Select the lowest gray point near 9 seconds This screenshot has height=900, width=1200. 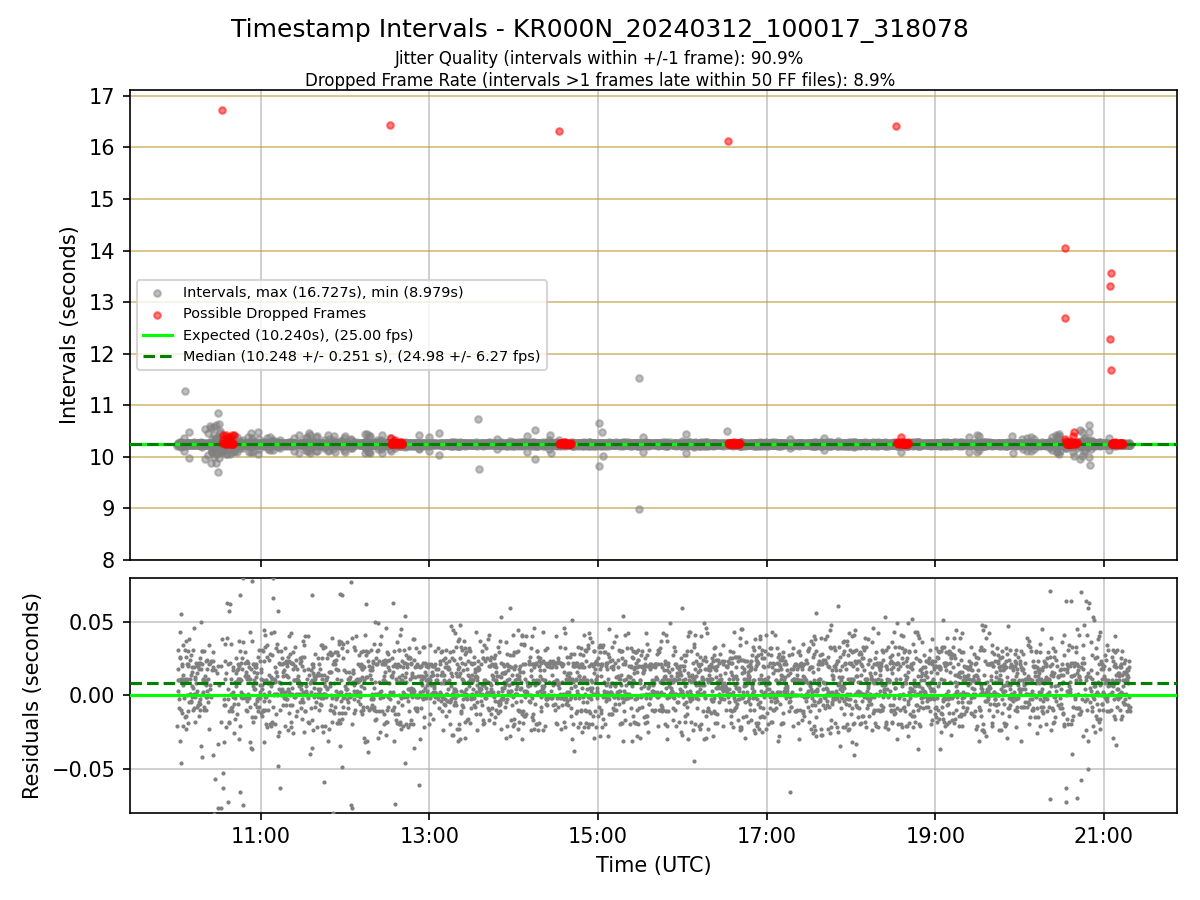[x=639, y=509]
